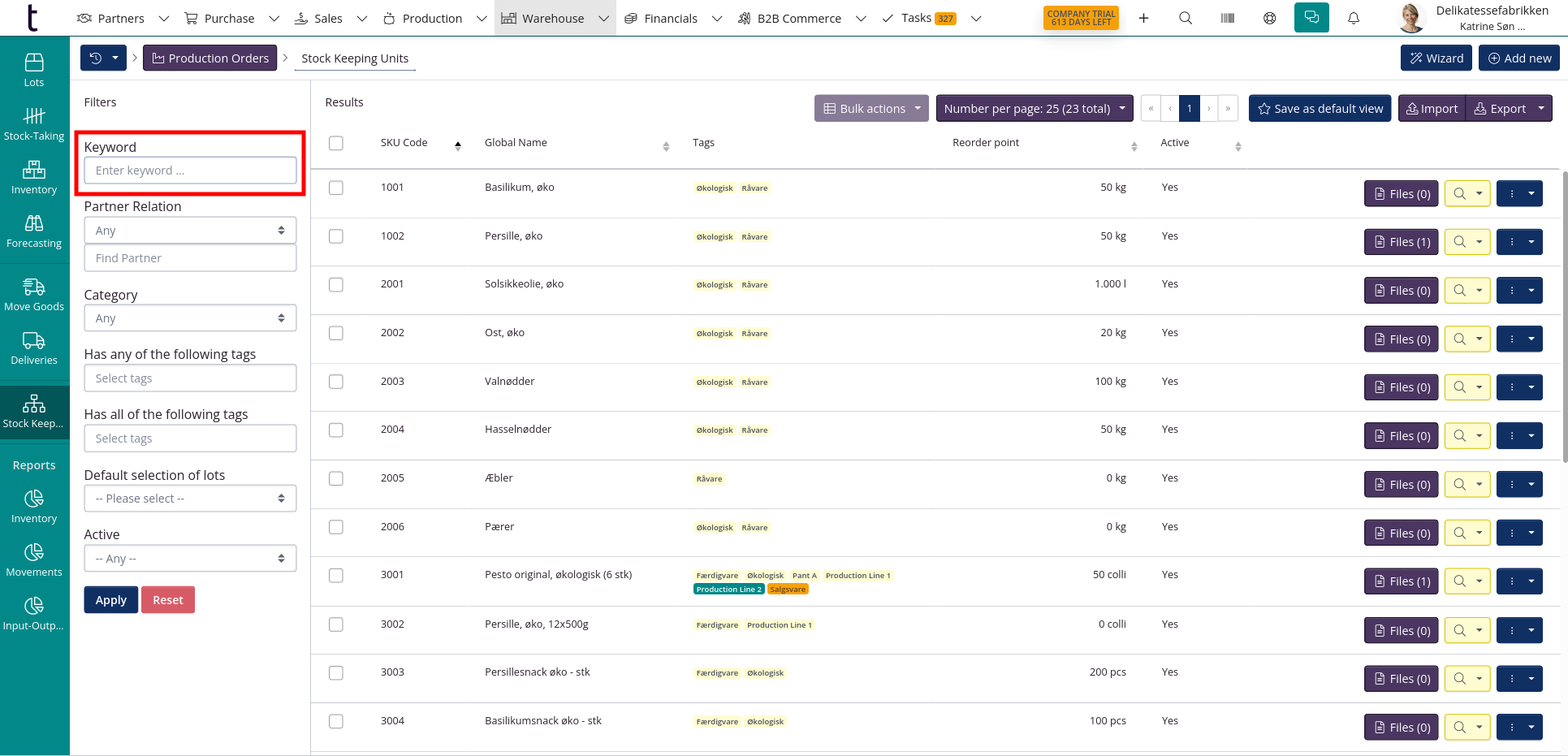The height and width of the screenshot is (756, 1568).
Task: Click the Apply filters button
Action: (x=111, y=600)
